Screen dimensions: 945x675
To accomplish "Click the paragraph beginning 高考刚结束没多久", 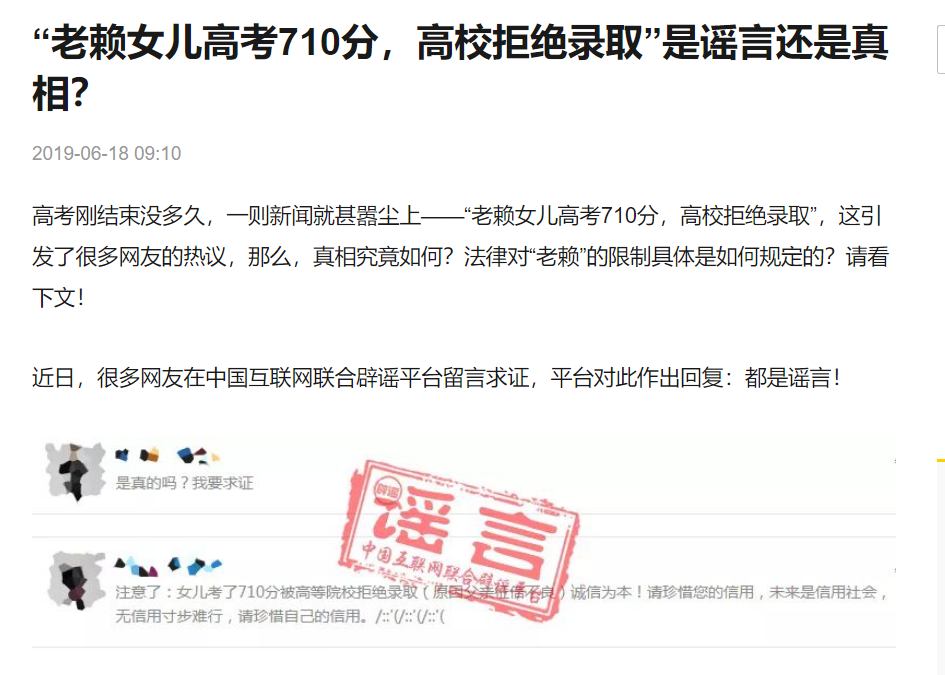I will tap(460, 257).
